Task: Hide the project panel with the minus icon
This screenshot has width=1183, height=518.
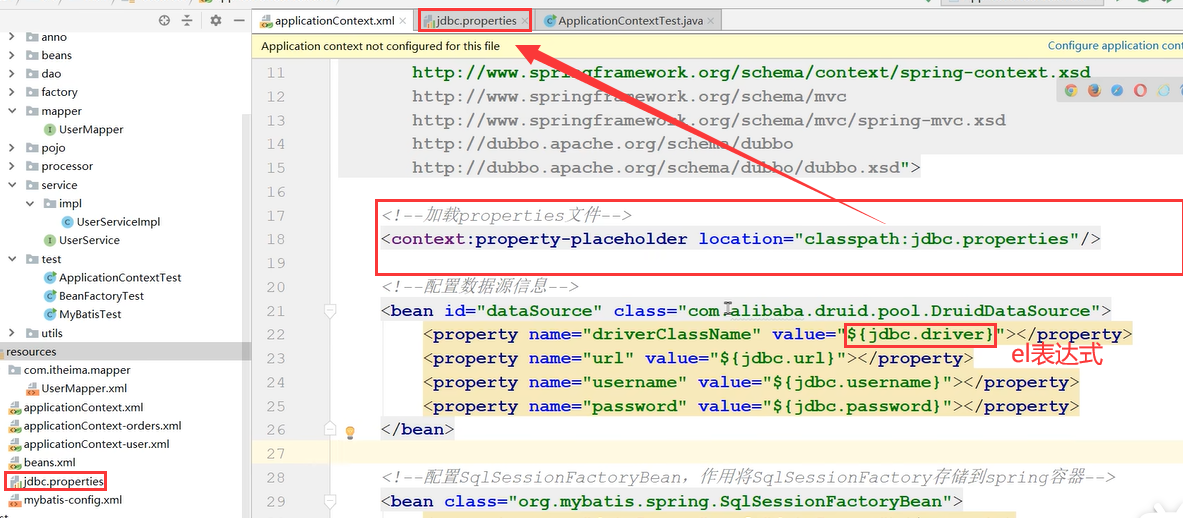Action: (238, 20)
